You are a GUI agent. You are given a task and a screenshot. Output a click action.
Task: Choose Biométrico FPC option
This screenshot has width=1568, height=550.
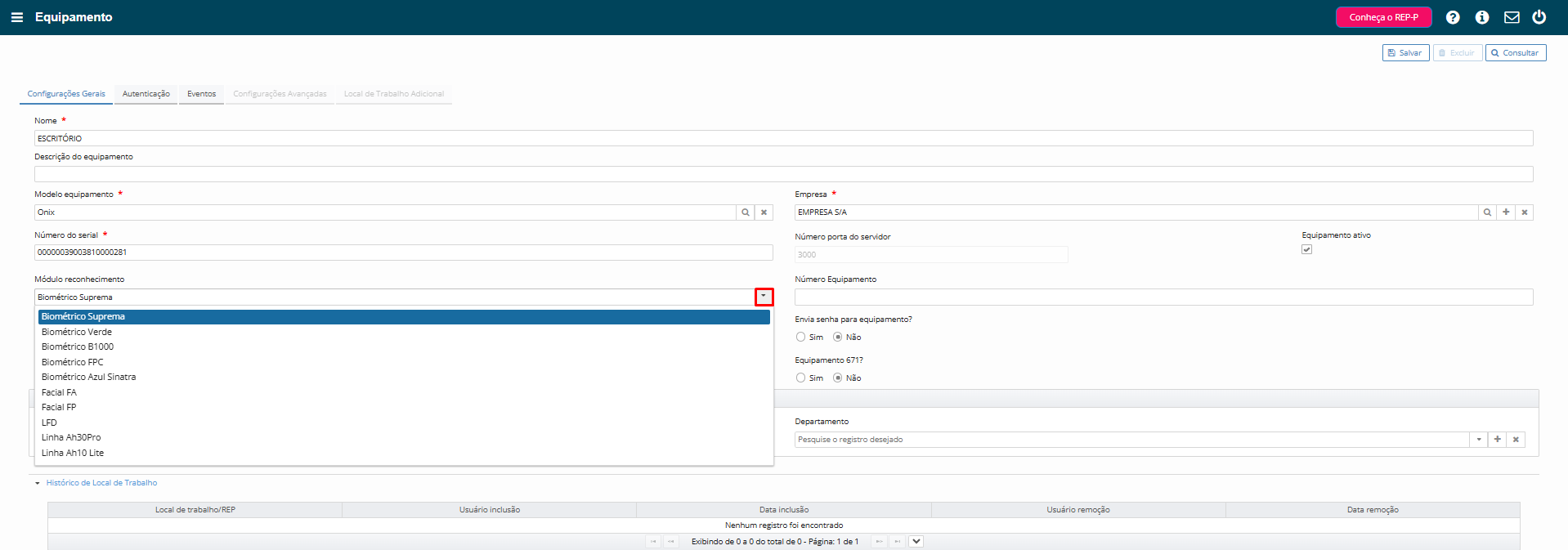404,362
